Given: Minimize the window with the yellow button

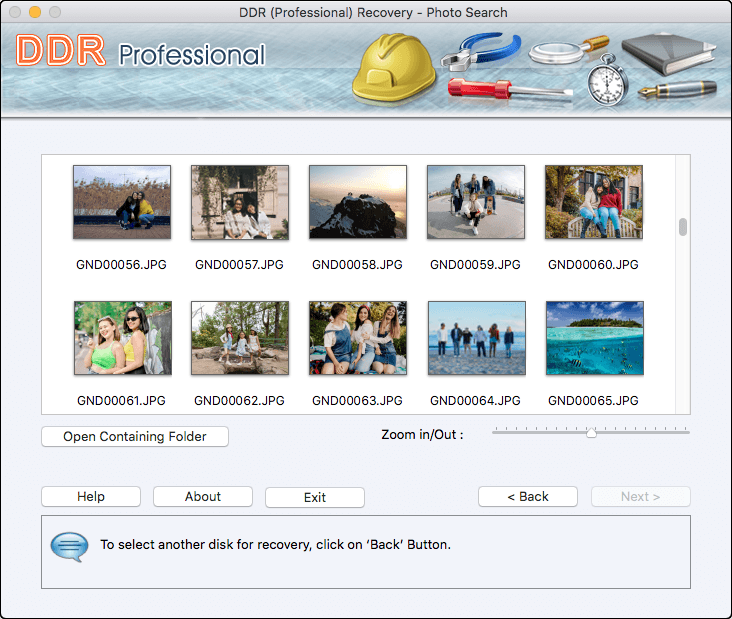Looking at the screenshot, I should 35,12.
